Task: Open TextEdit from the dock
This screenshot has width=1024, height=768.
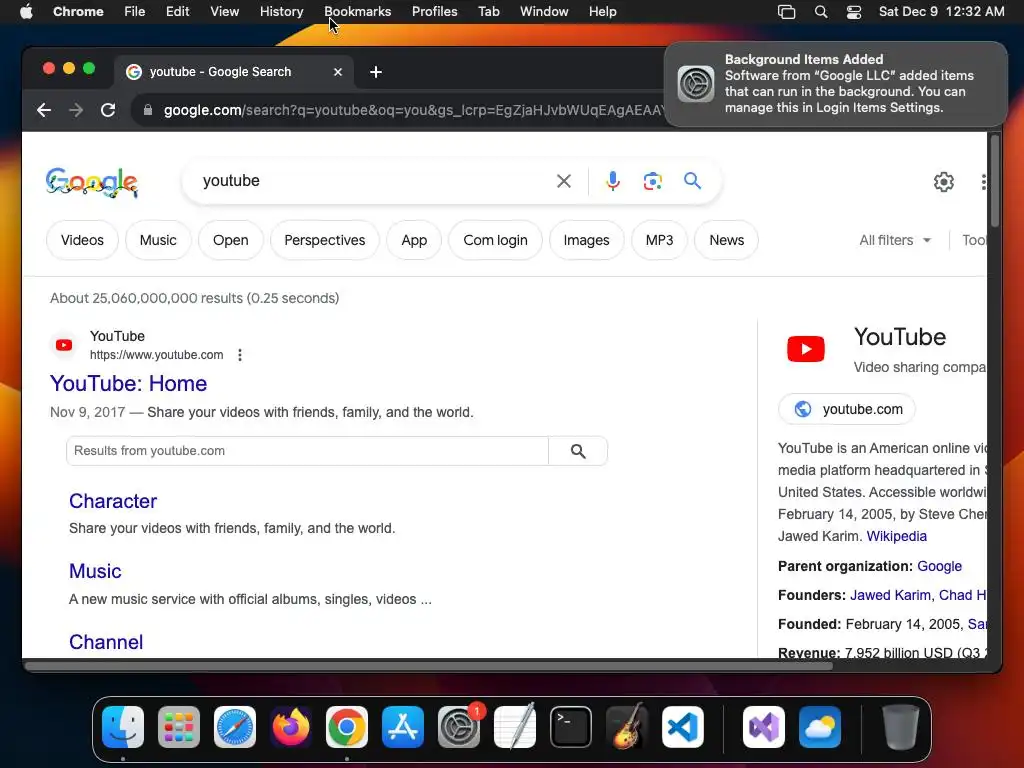Action: tap(515, 727)
